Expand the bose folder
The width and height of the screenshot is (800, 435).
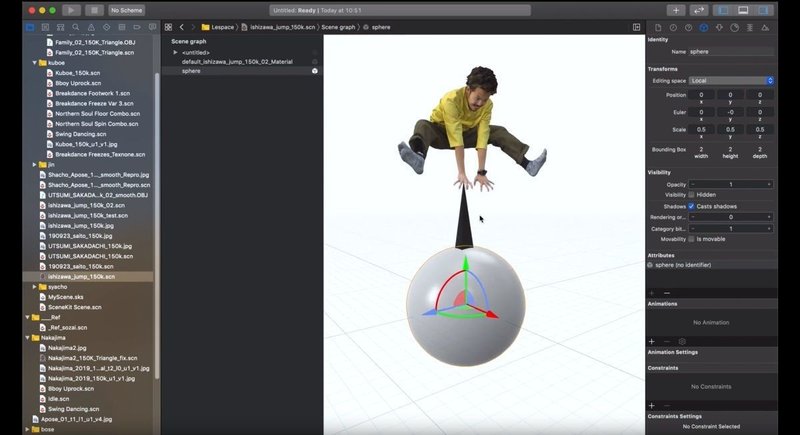pyautogui.click(x=28, y=429)
